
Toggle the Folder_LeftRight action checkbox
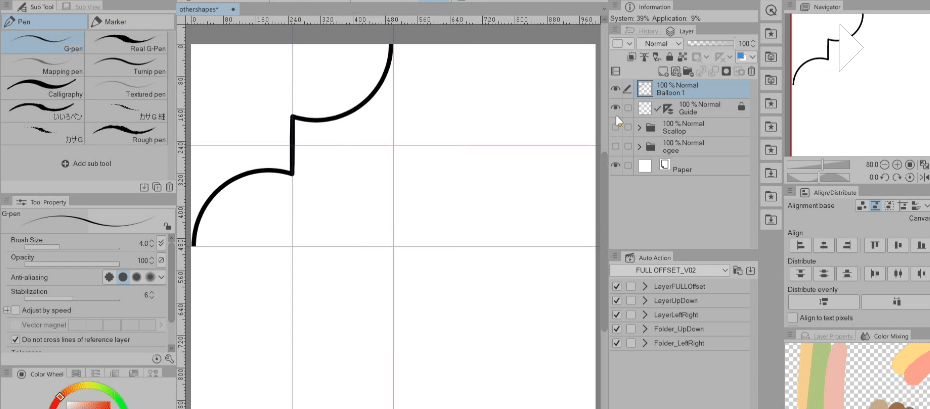[x=617, y=343]
